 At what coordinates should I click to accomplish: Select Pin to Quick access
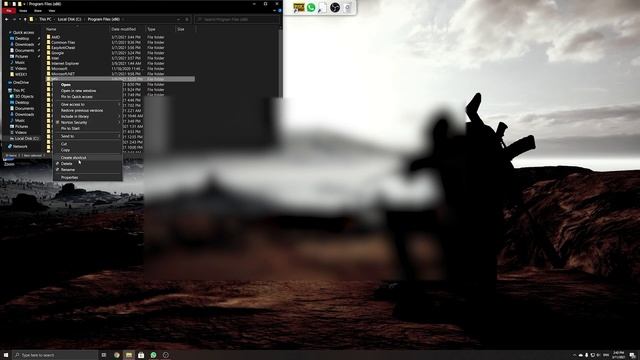click(77, 97)
